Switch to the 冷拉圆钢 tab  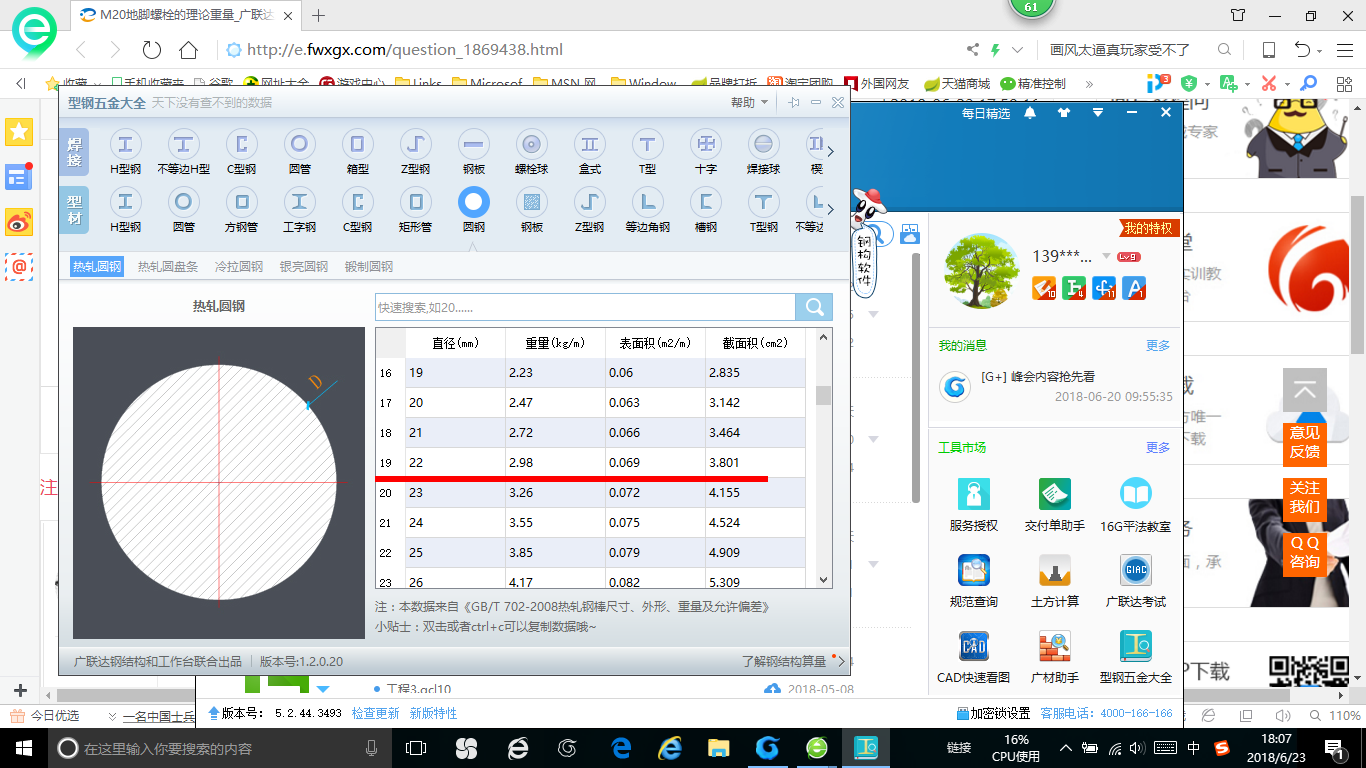coord(238,266)
